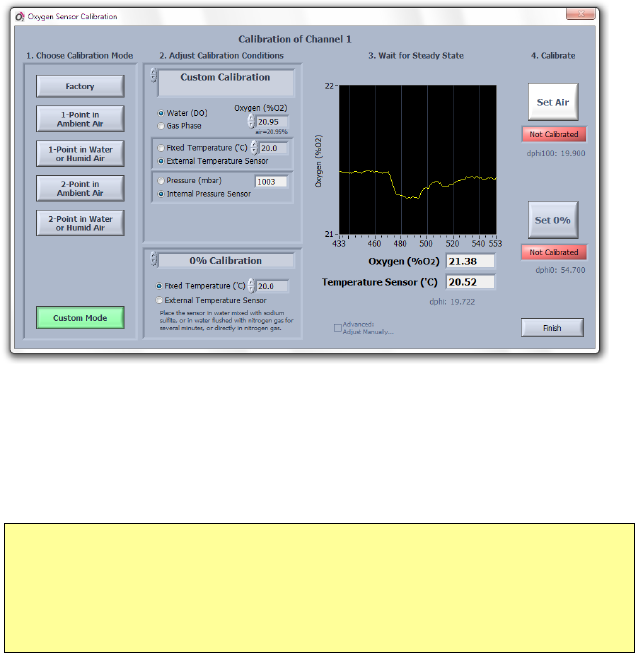
Task: Choose 1-Point in Water or Humid Air
Action: 80,154
